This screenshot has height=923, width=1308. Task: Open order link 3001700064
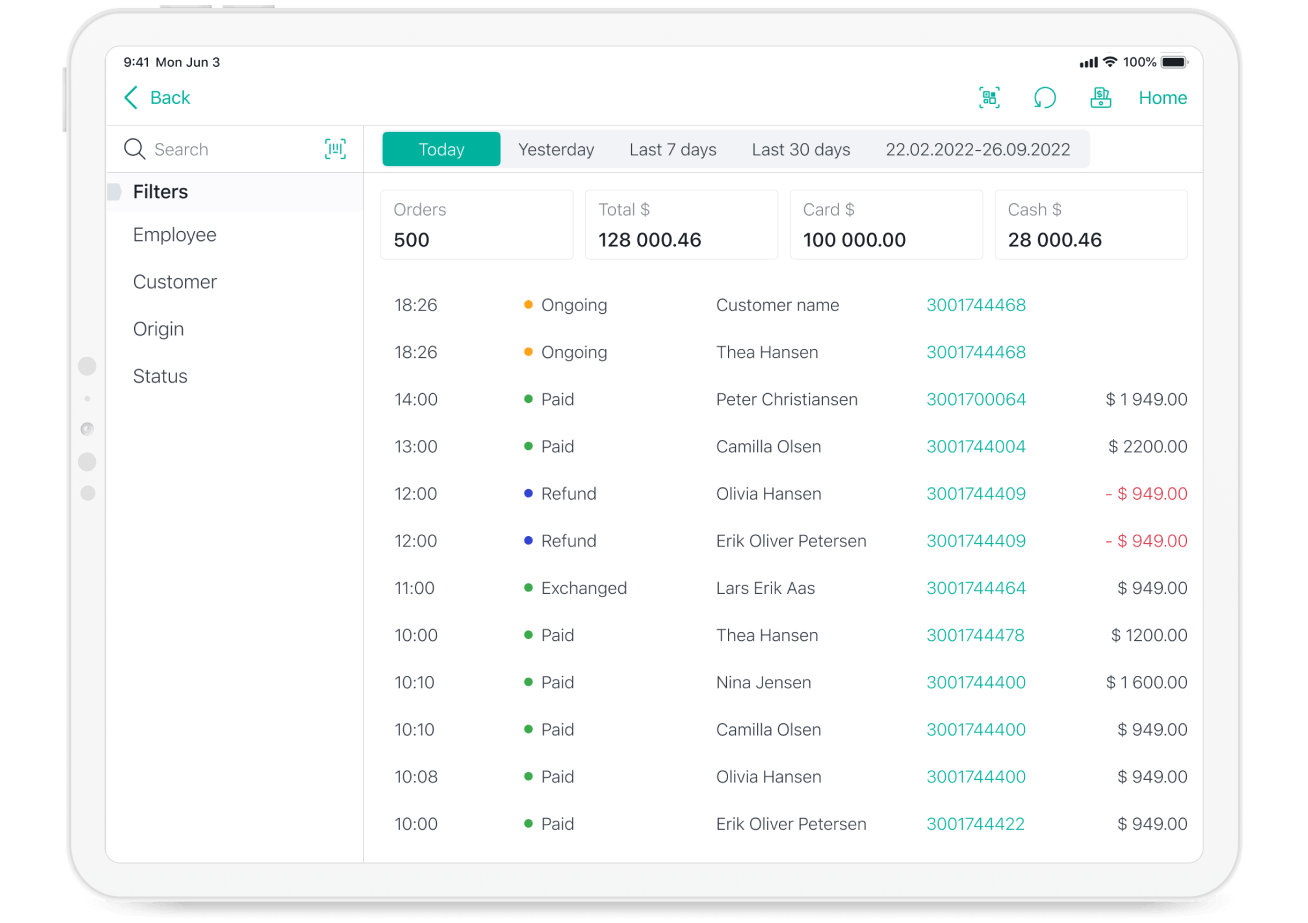[976, 399]
